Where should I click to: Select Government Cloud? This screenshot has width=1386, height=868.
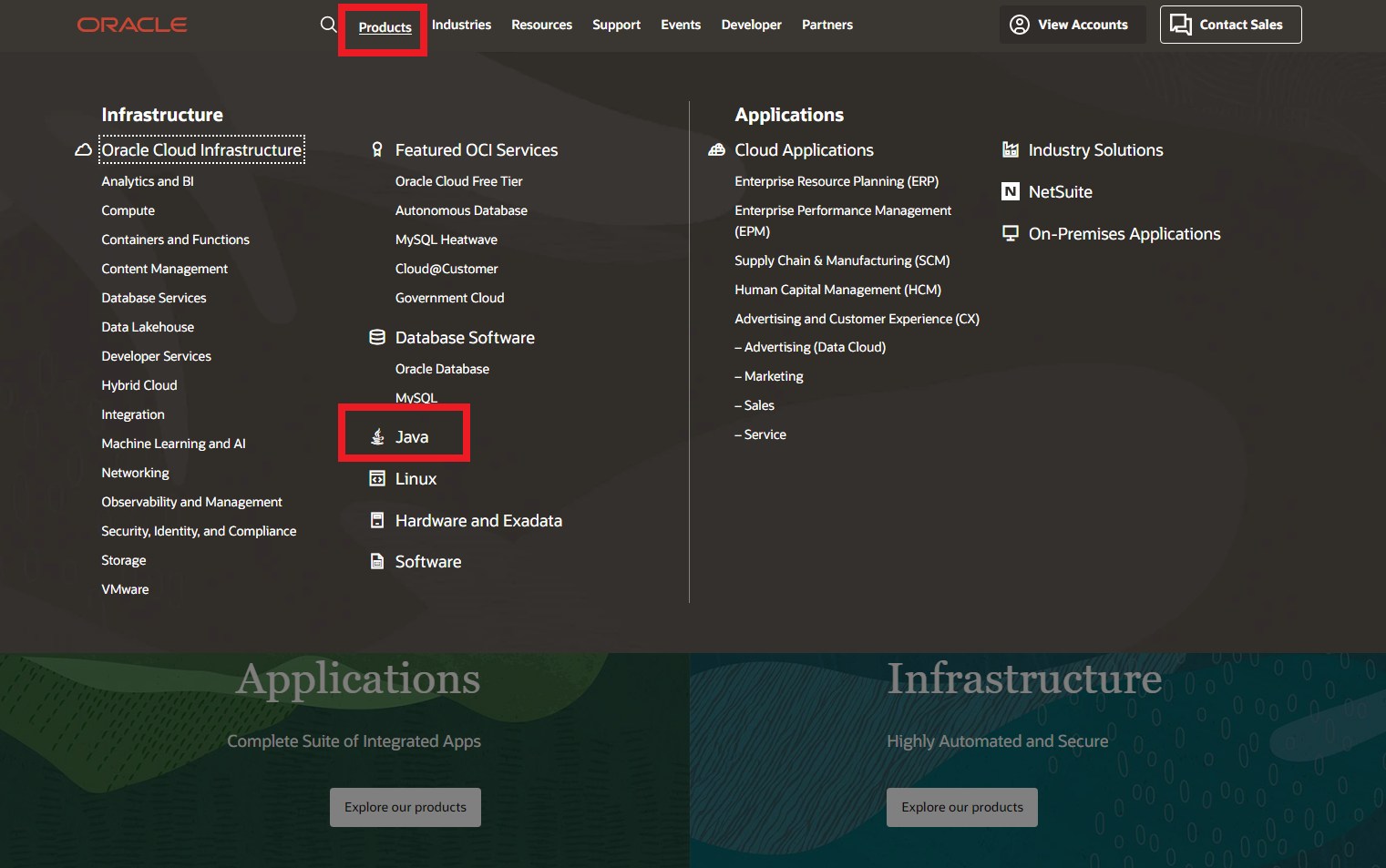click(x=450, y=298)
